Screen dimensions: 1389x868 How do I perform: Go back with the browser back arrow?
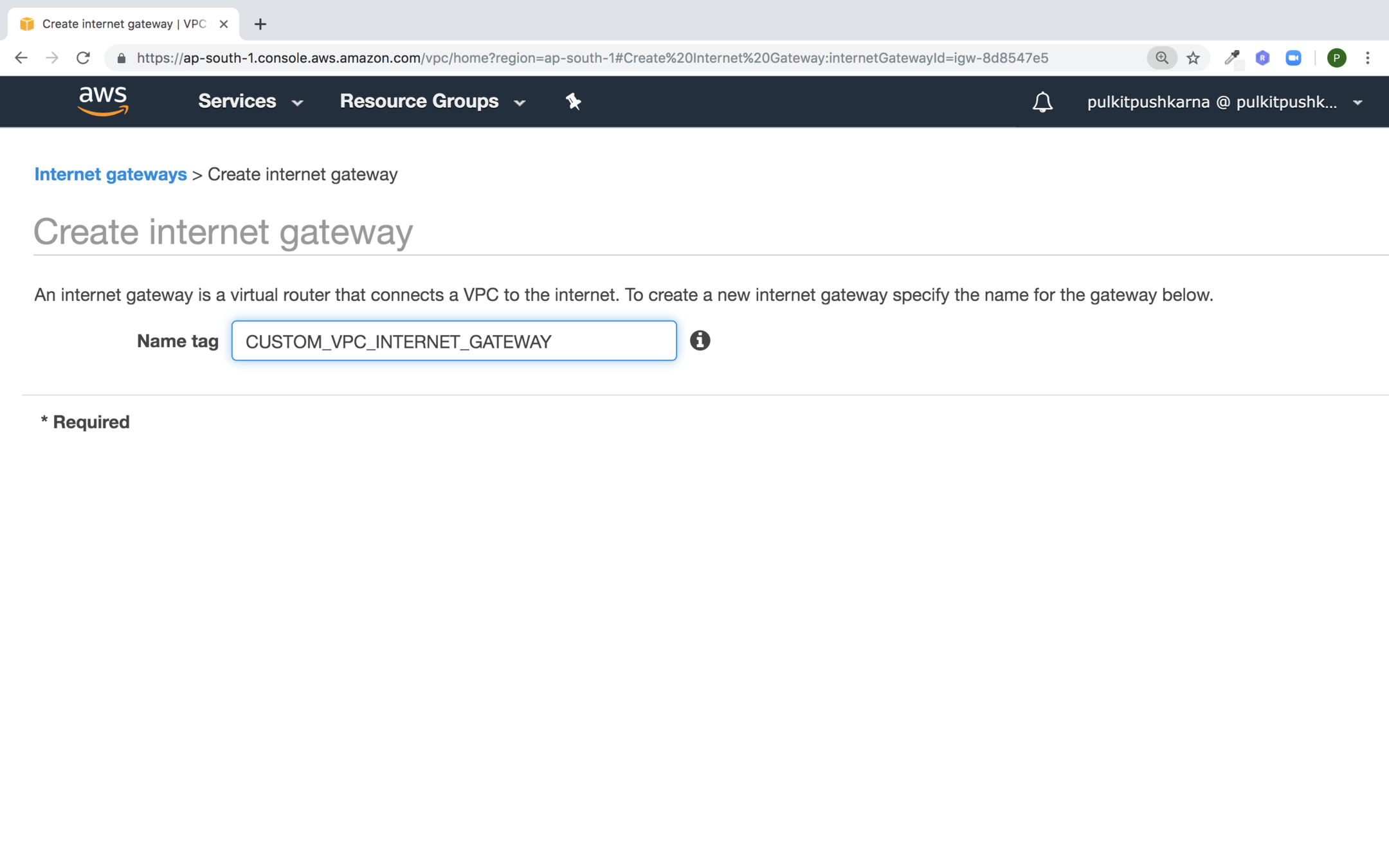click(x=21, y=58)
